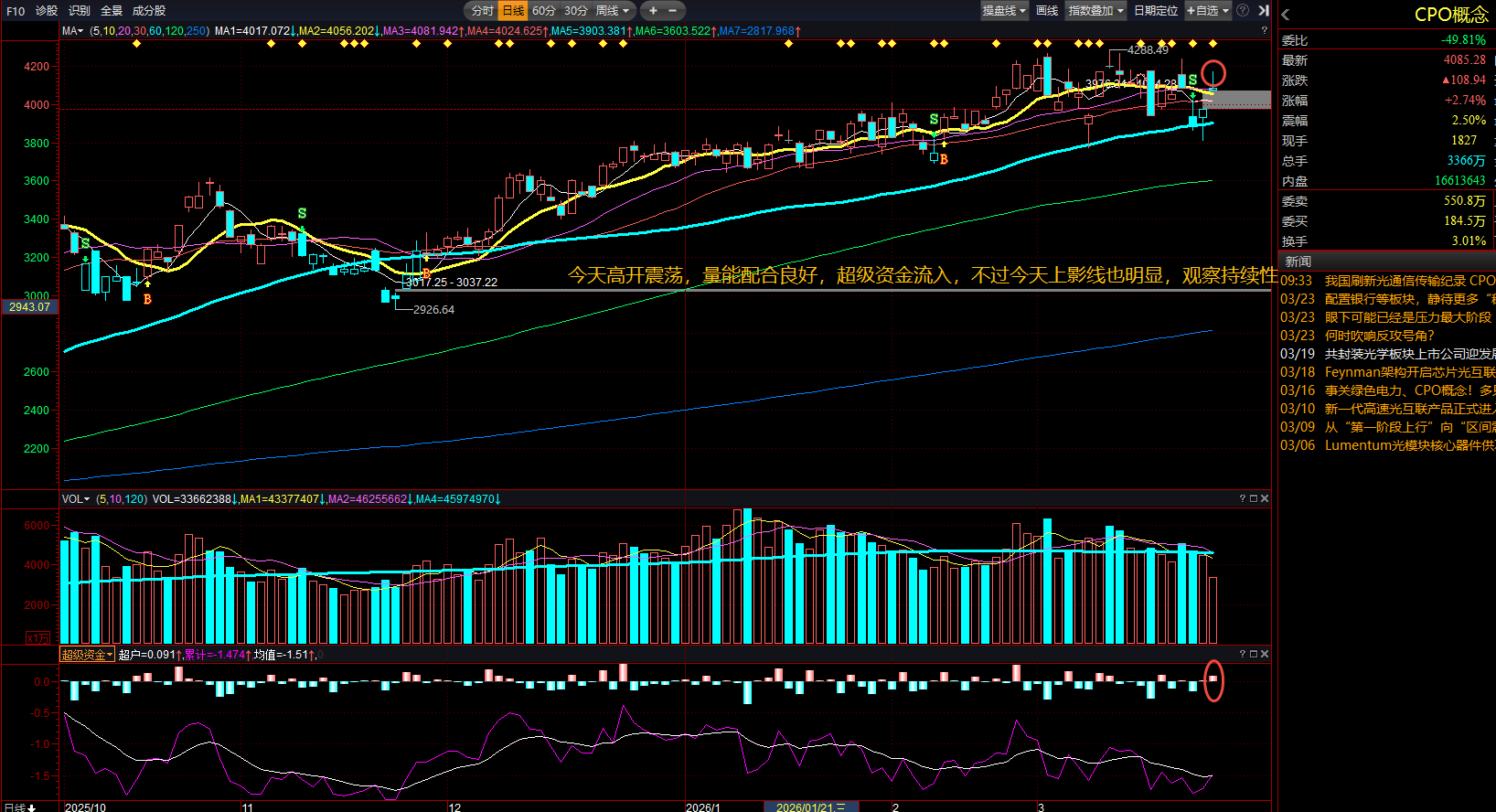Click the help question mark in top toolbar
Image resolution: width=1496 pixels, height=812 pixels.
click(1243, 11)
